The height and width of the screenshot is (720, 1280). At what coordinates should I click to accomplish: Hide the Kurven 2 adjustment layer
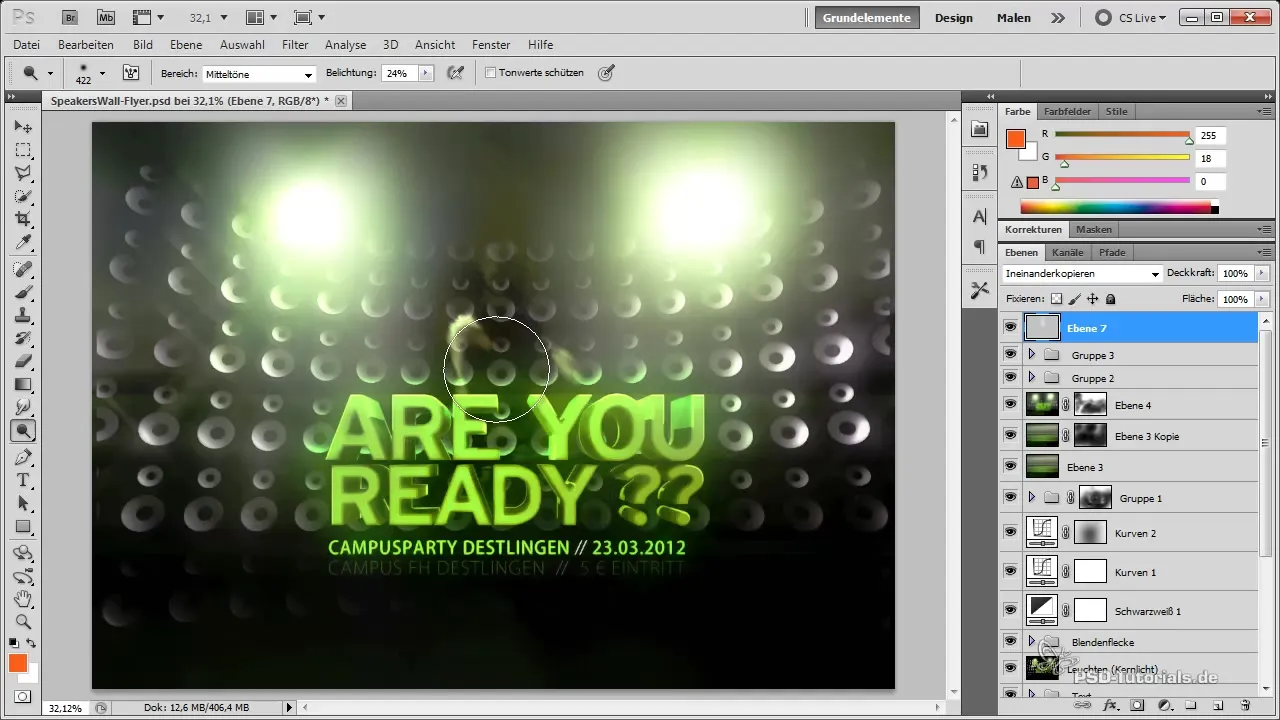pyautogui.click(x=1010, y=533)
